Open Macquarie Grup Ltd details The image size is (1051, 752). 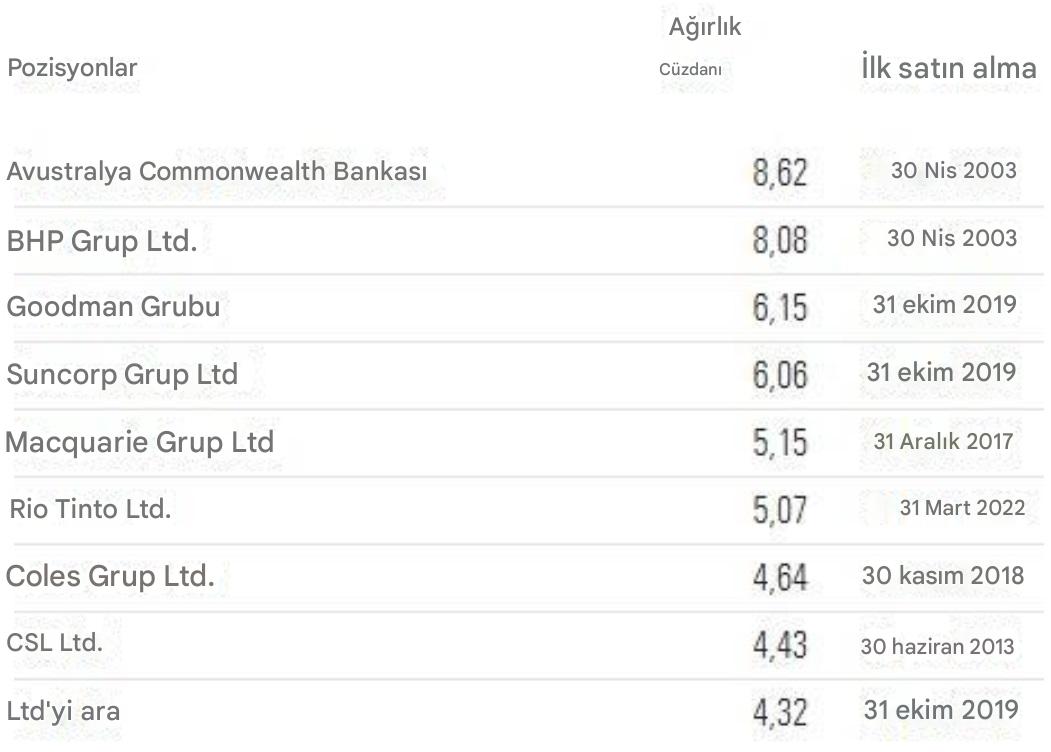tap(140, 442)
